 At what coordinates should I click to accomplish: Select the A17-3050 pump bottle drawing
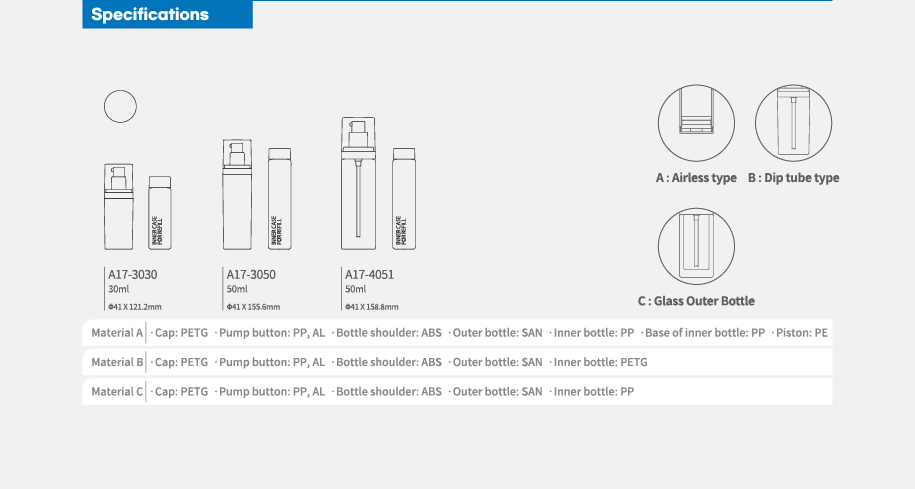(237, 194)
